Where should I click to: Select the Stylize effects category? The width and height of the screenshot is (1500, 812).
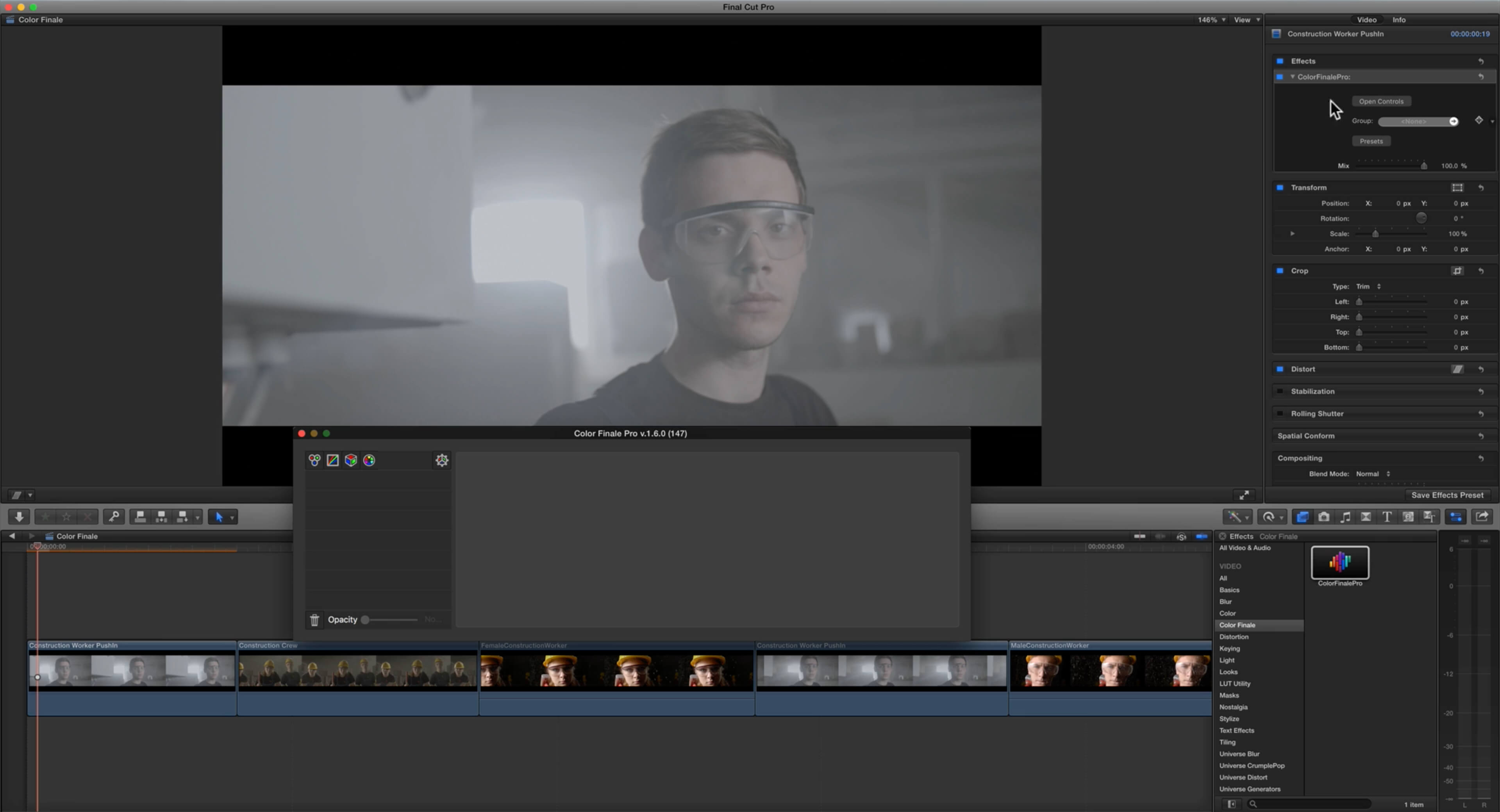pos(1229,719)
